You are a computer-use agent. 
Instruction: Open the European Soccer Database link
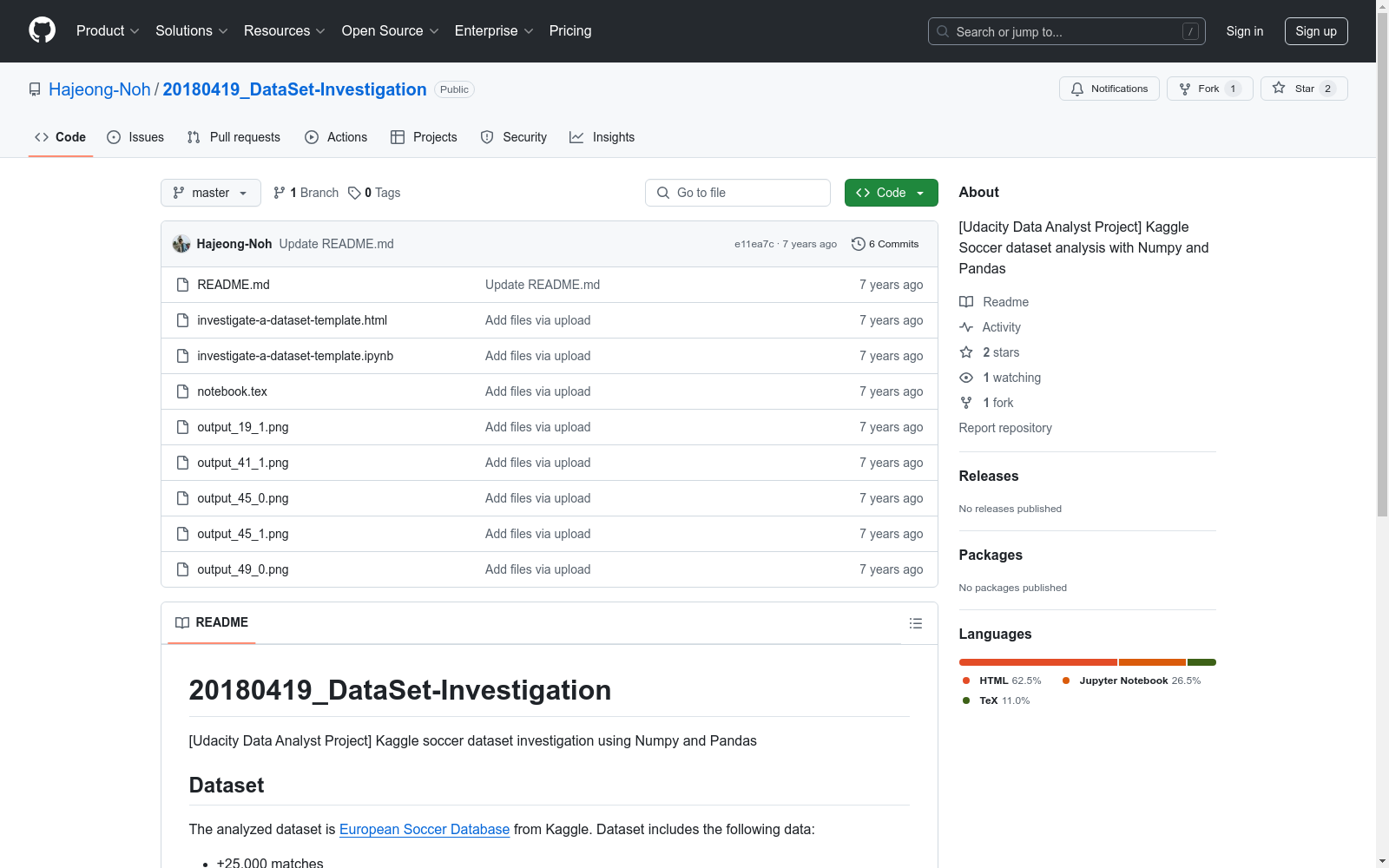(425, 829)
